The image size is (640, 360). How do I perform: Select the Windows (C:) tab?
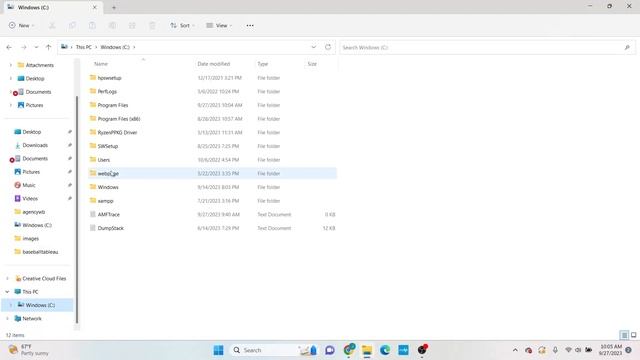point(52,7)
